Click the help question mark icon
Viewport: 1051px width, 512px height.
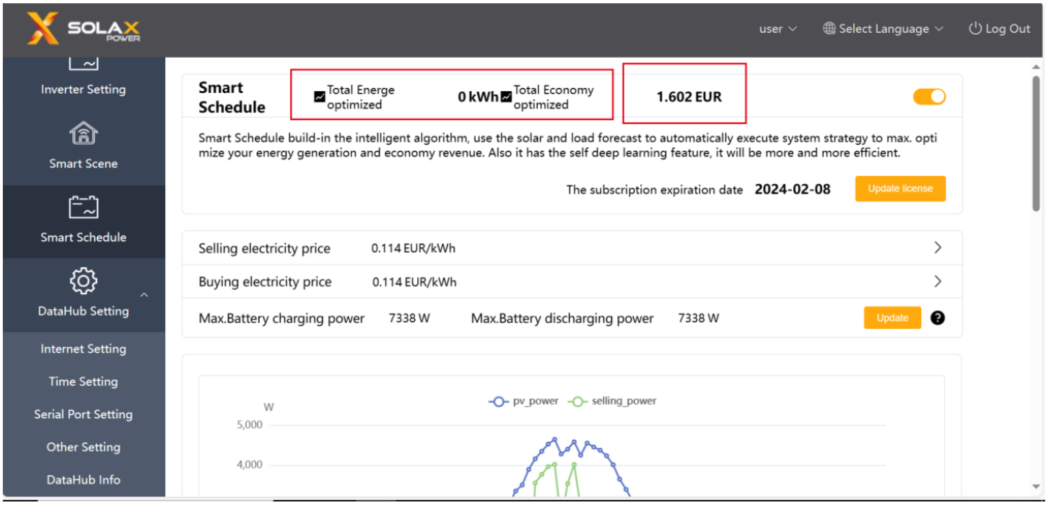click(937, 318)
